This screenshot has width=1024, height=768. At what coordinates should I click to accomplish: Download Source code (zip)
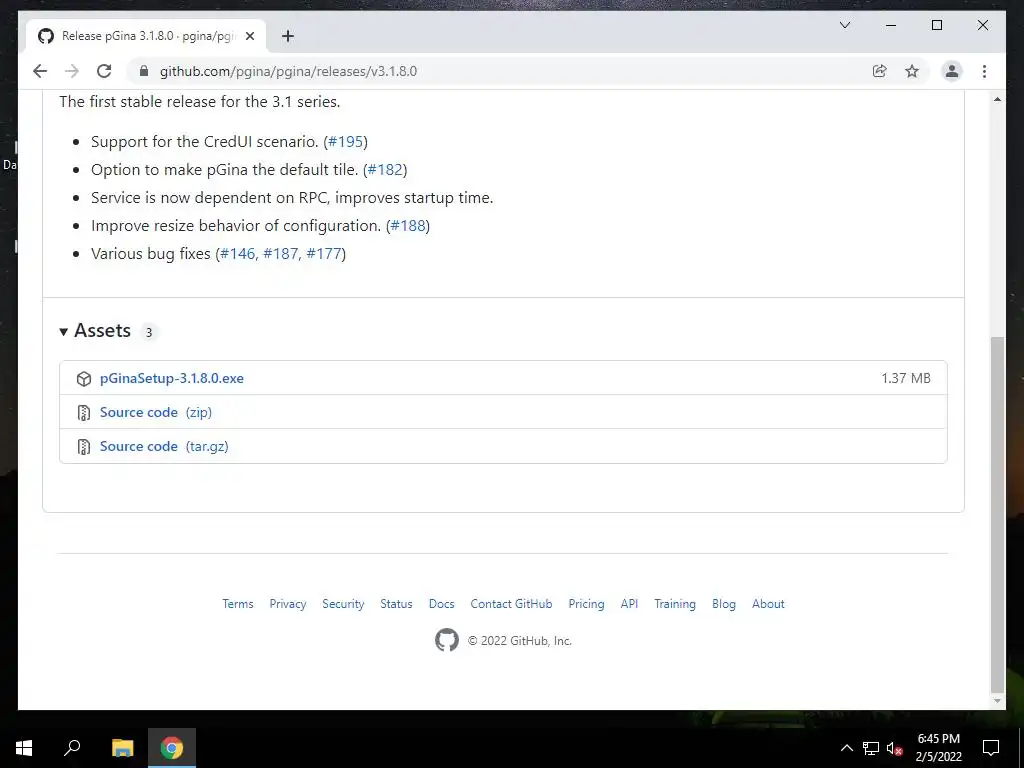[155, 412]
